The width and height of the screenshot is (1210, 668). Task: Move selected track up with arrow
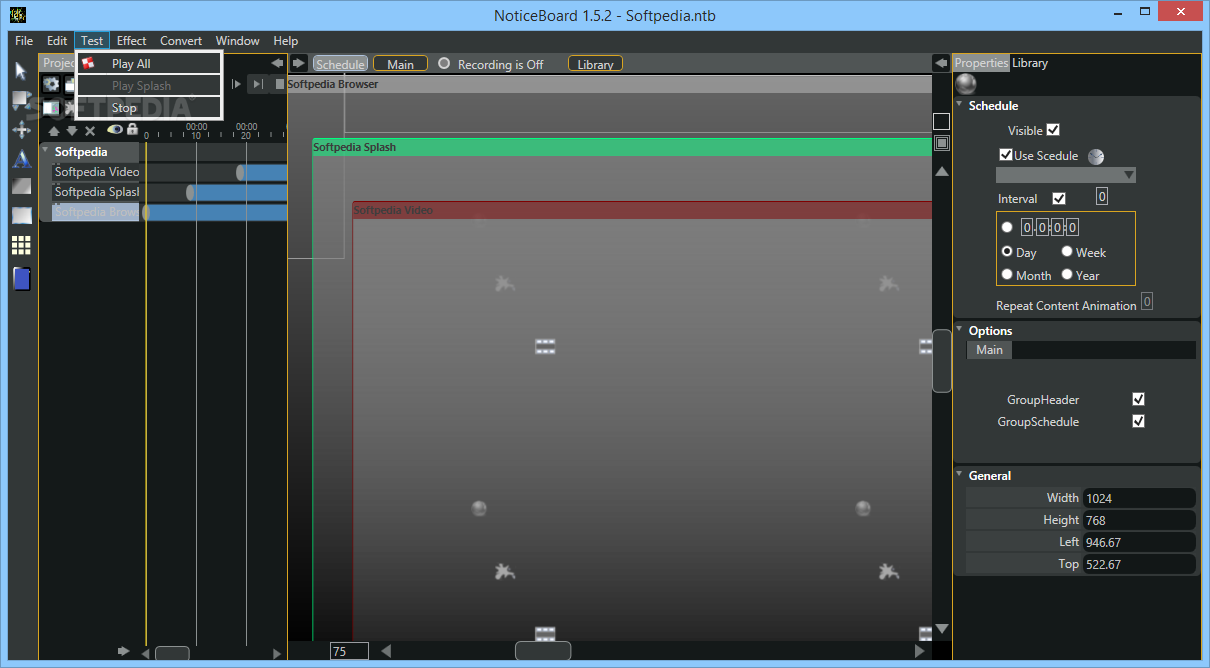tap(54, 130)
